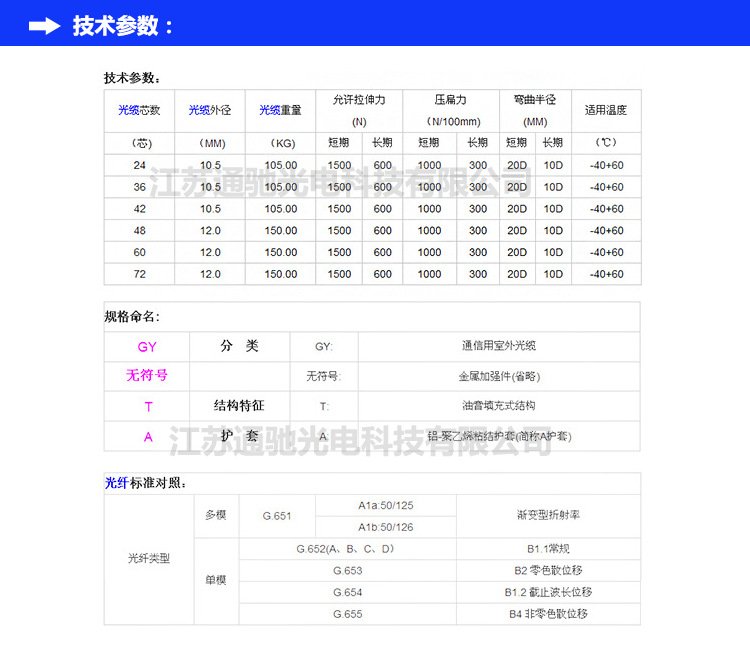This screenshot has width=750, height=650.
Task: Select the G.651 cell
Action: [277, 516]
